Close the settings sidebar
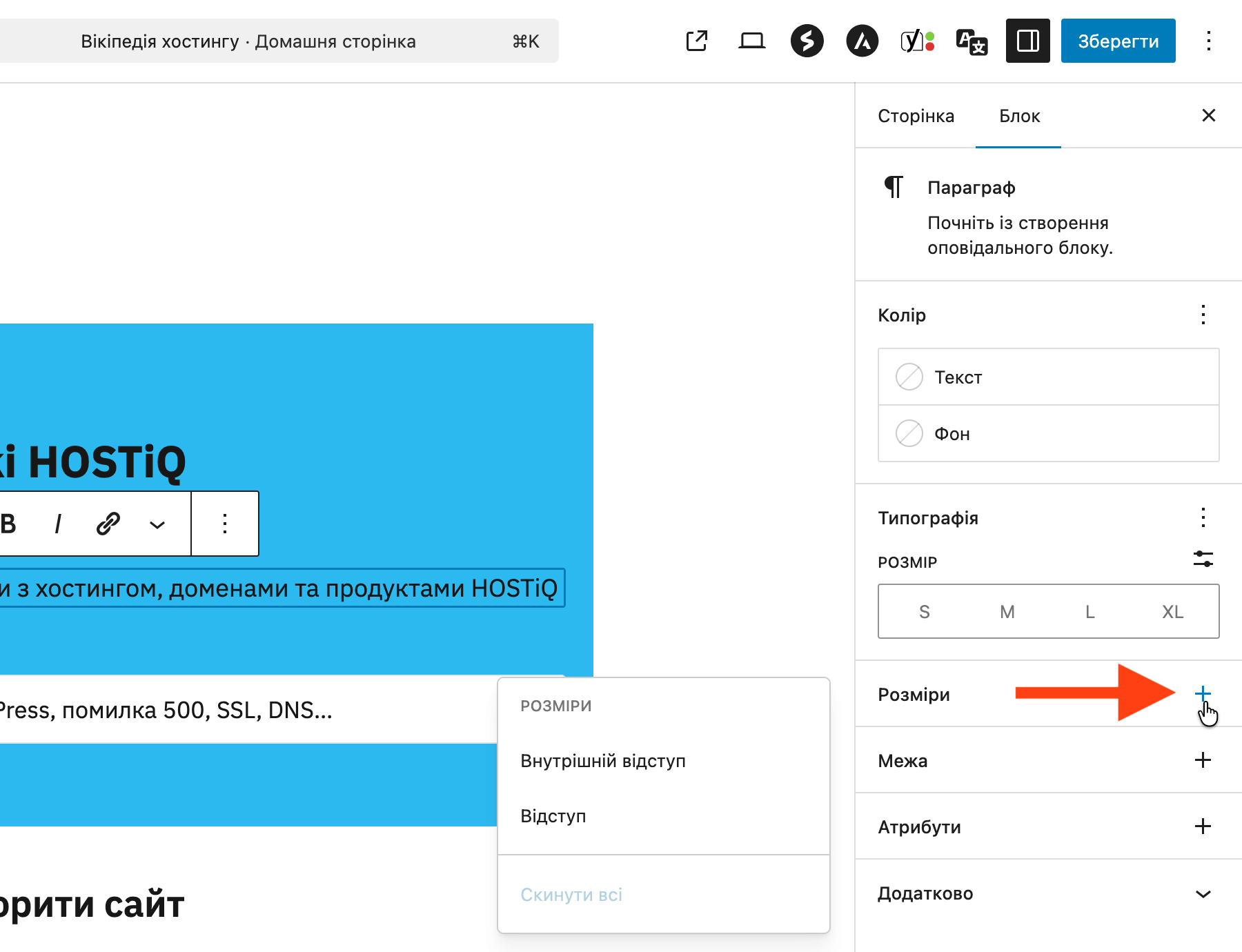The height and width of the screenshot is (952, 1242). (1208, 115)
